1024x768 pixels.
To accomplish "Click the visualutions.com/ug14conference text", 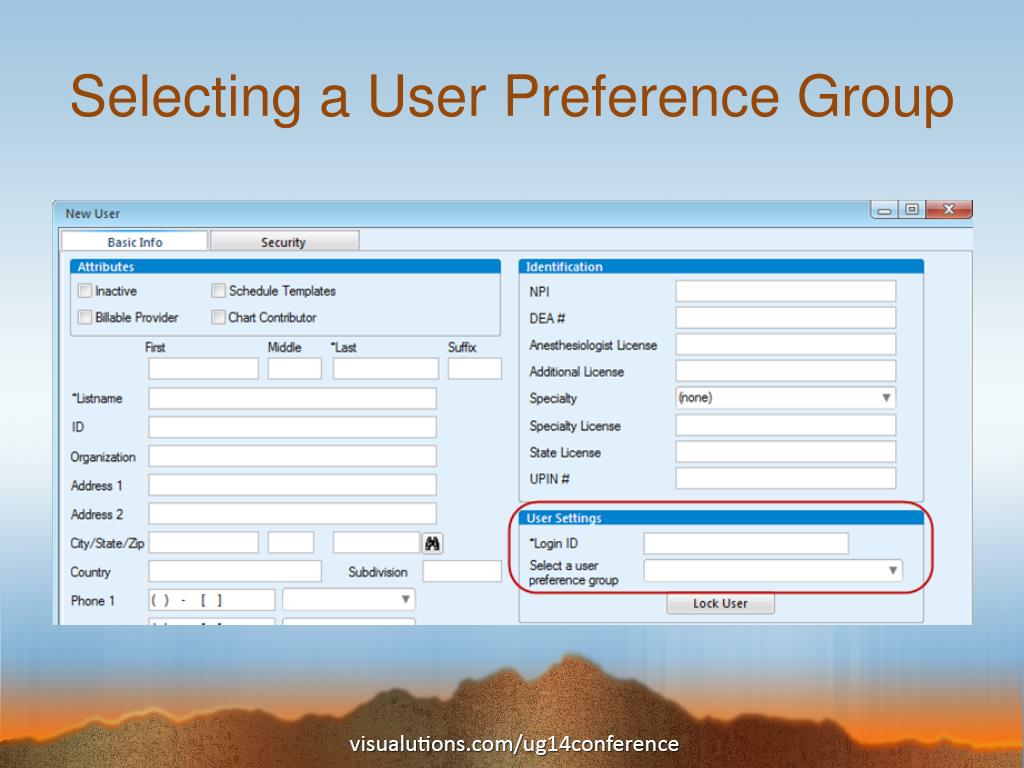I will click(x=514, y=743).
